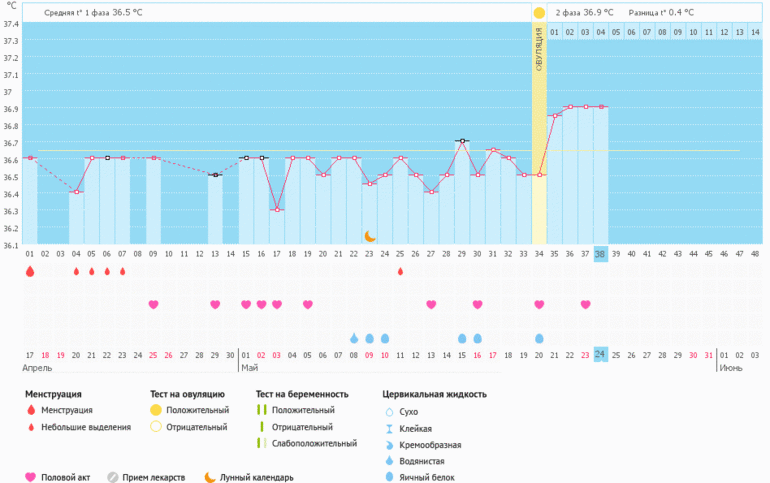Click the Прием лекарств pill legend icon
Image resolution: width=770 pixels, height=483 pixels.
[x=113, y=477]
